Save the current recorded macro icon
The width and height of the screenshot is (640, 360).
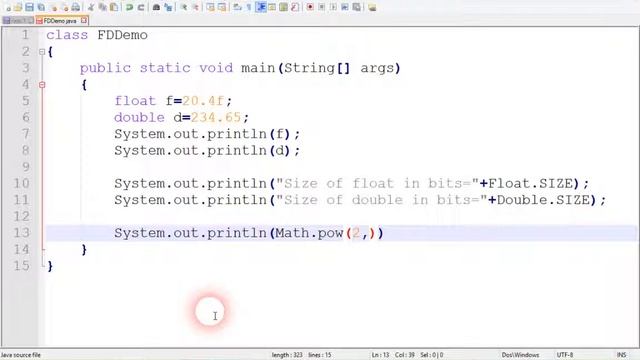[x=356, y=7]
